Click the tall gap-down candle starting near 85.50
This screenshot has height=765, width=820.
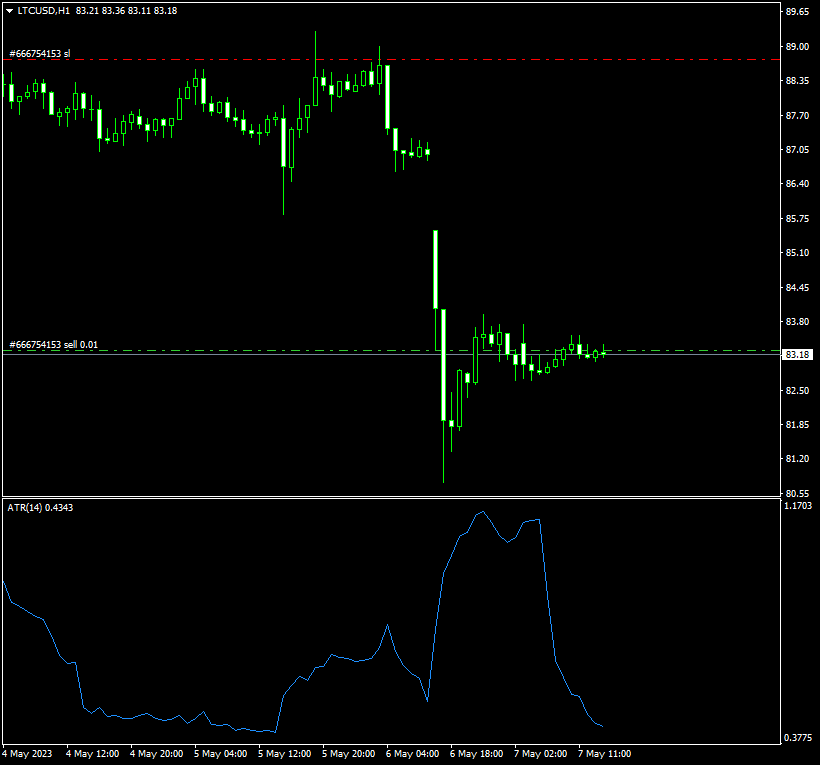point(435,269)
